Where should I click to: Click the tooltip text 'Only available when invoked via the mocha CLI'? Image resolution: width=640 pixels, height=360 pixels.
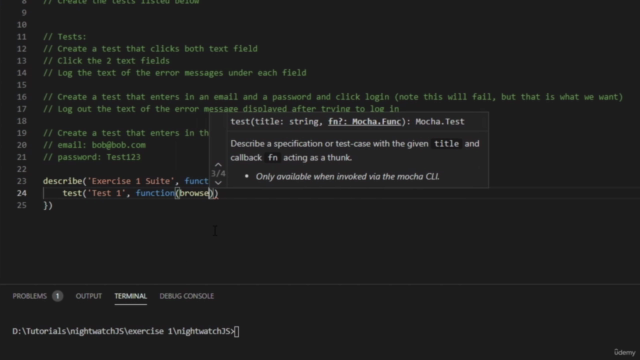(347, 177)
